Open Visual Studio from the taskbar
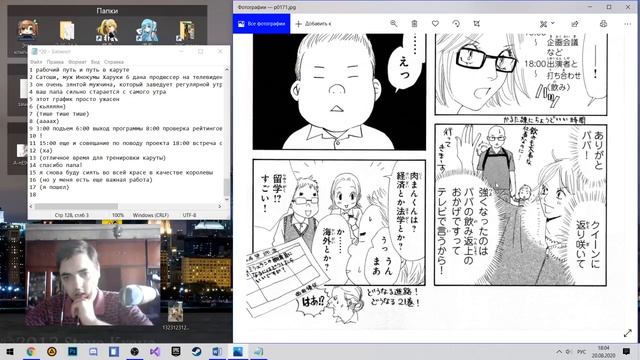This screenshot has height=360, width=640. pyautogui.click(x=155, y=351)
